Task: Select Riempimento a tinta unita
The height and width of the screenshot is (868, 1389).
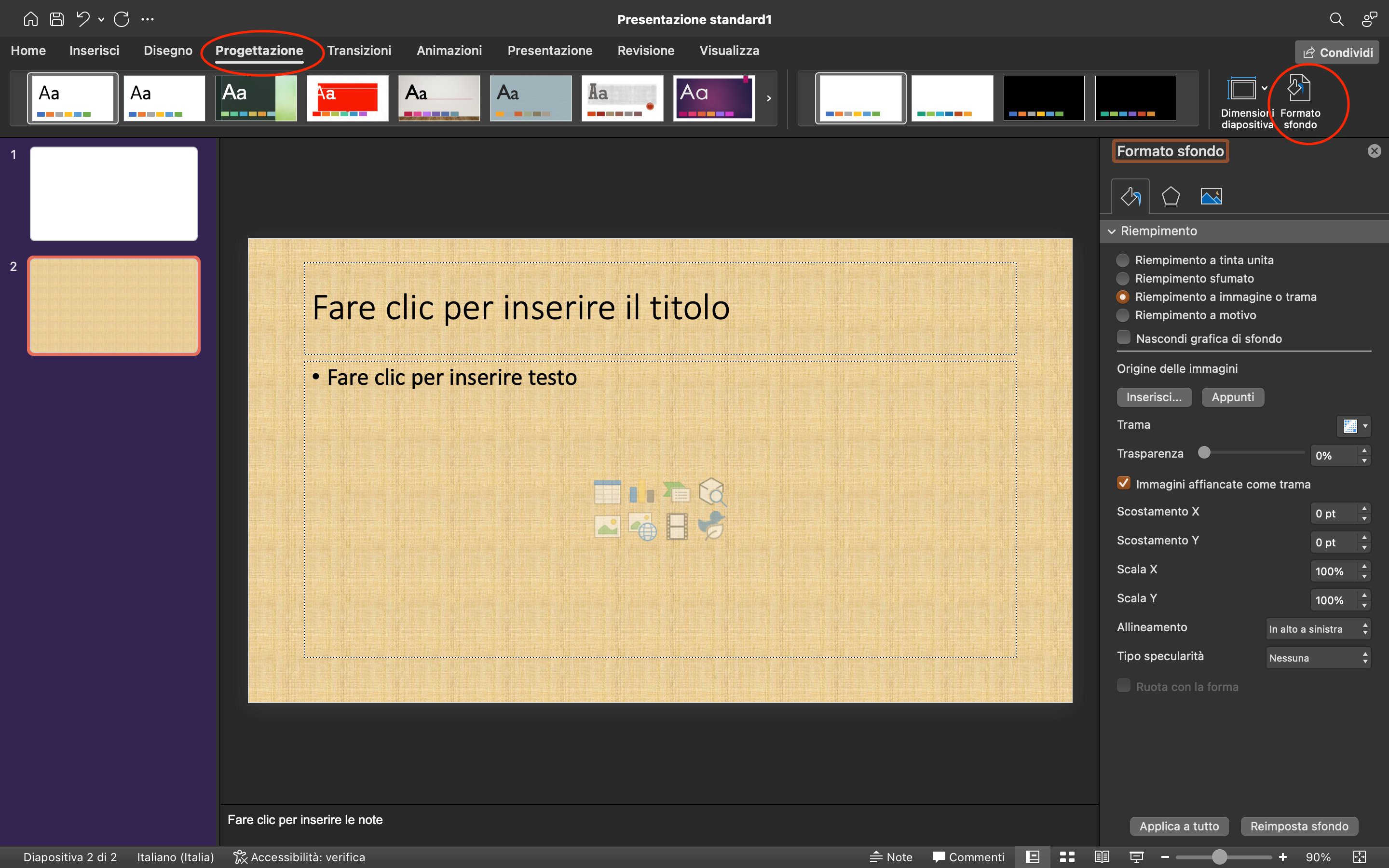Action: coord(1123,259)
